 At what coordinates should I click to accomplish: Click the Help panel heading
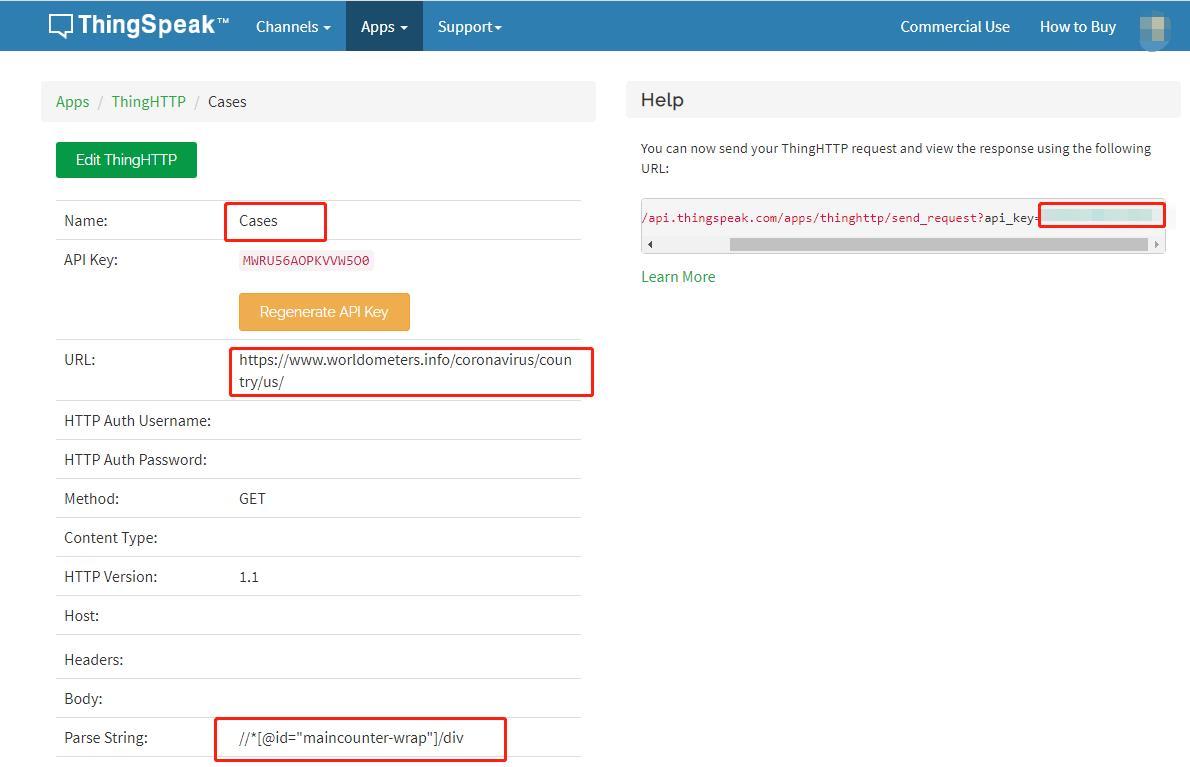click(662, 100)
